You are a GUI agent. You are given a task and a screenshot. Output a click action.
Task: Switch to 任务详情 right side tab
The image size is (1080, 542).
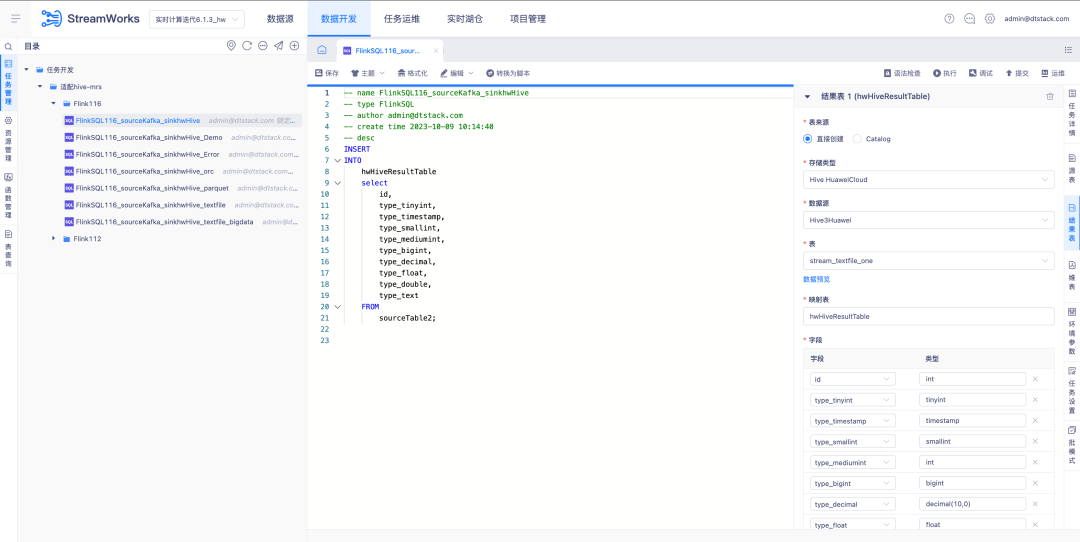click(x=1072, y=114)
